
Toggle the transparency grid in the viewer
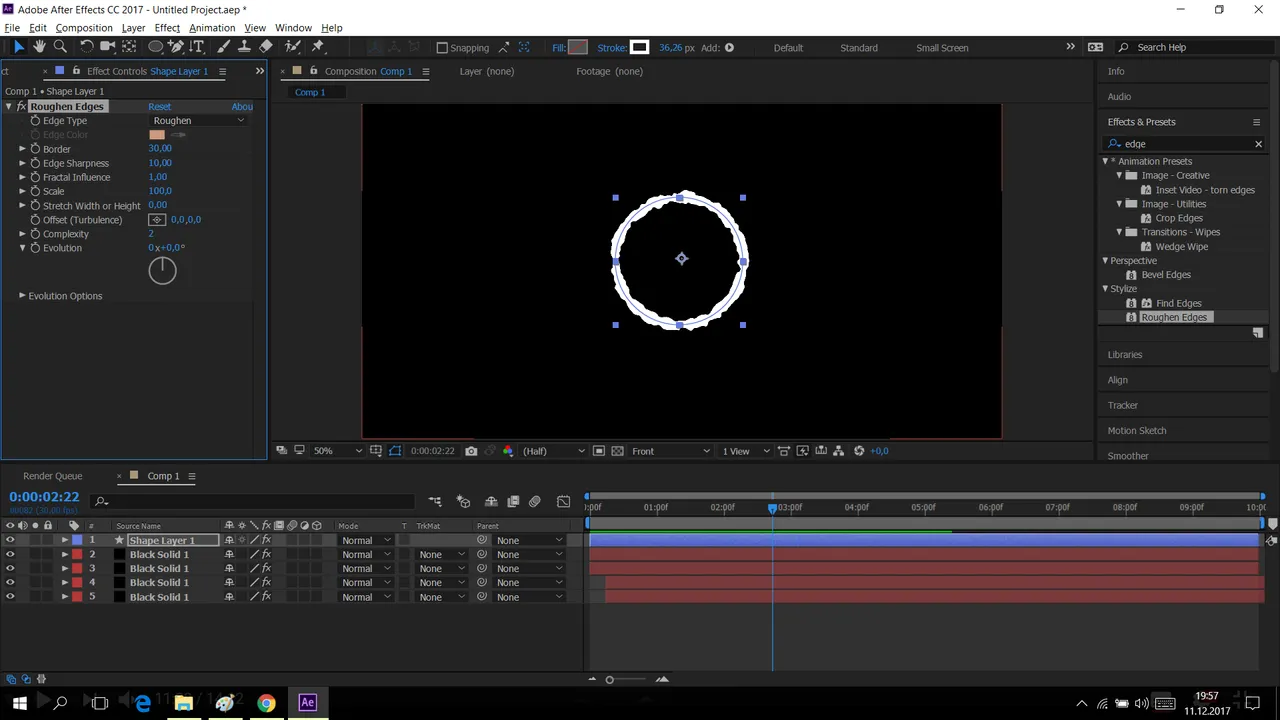coord(617,451)
